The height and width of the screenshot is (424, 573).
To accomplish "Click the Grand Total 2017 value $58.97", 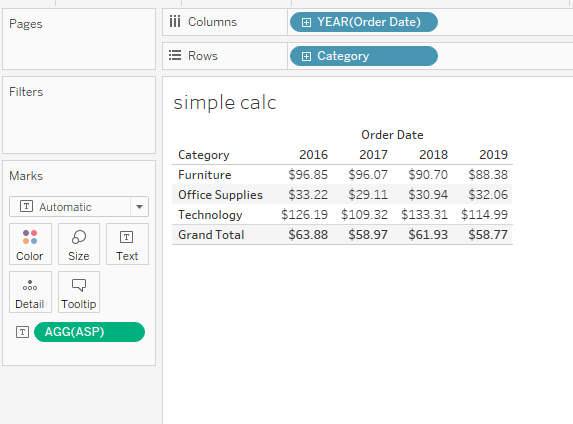I will click(x=368, y=235).
